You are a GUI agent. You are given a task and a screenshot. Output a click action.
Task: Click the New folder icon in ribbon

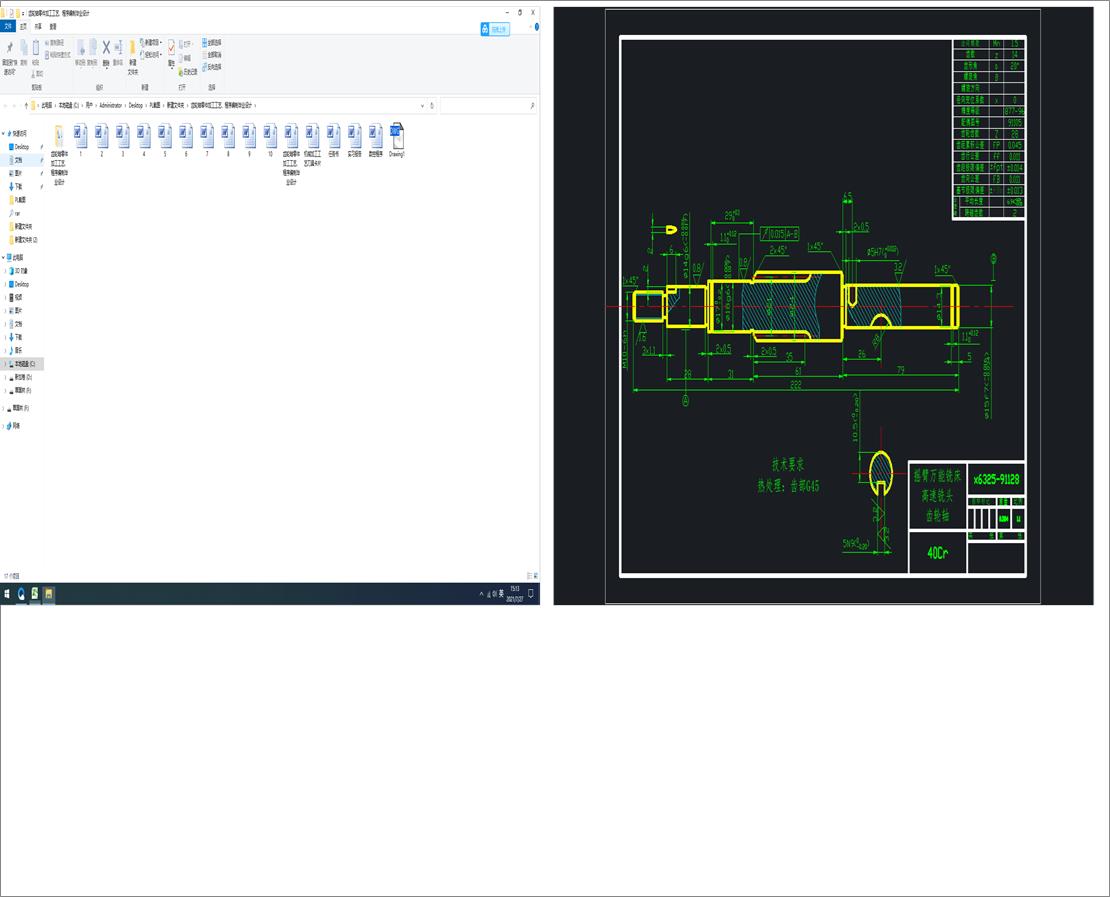(132, 48)
